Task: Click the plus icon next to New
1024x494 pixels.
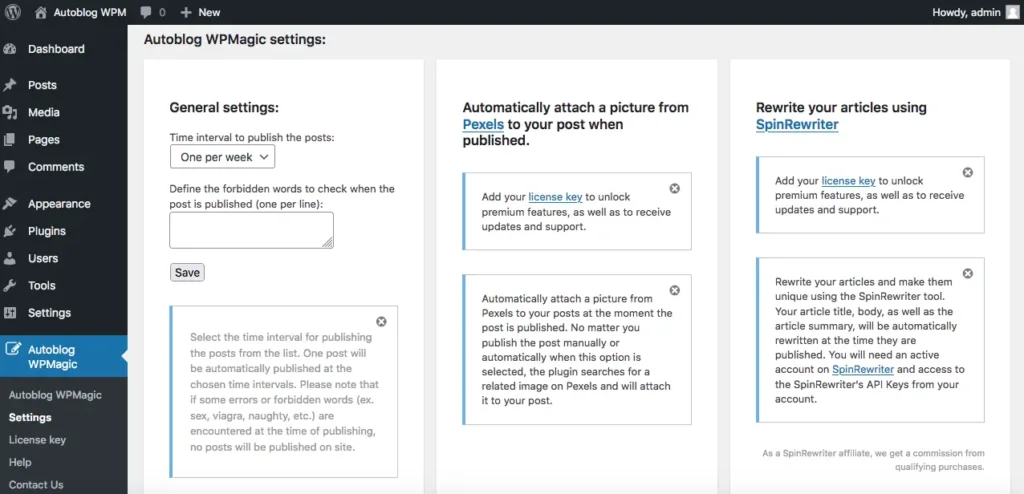Action: coord(186,12)
